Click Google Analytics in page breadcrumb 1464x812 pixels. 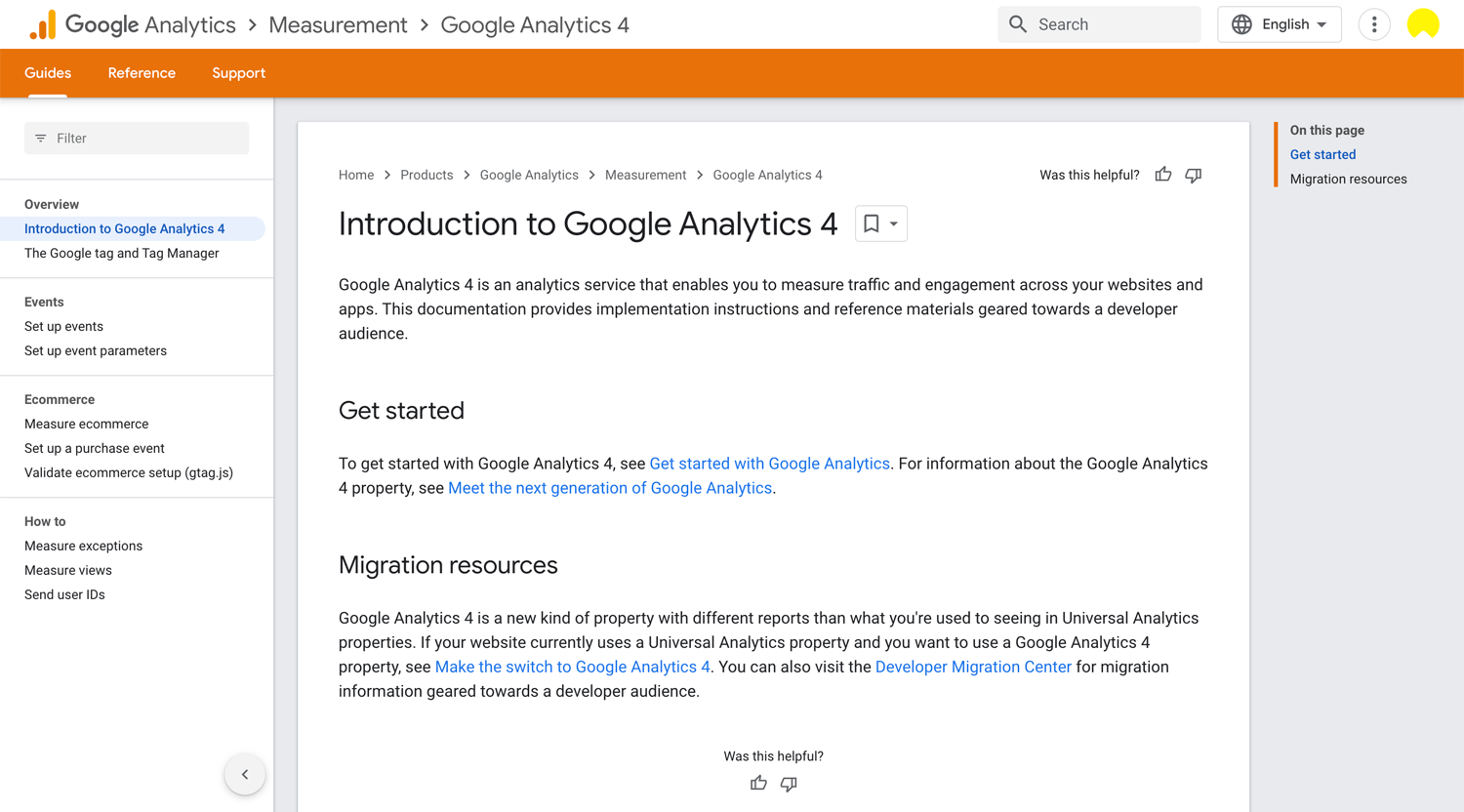point(529,175)
